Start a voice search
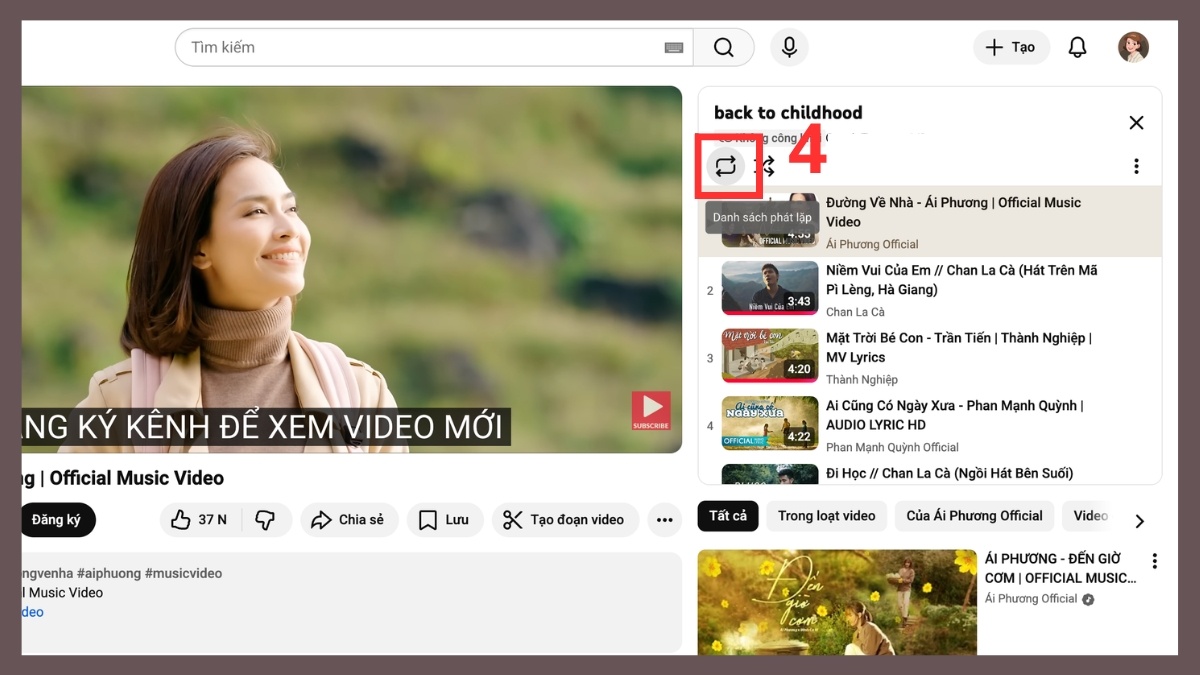This screenshot has height=675, width=1200. (x=789, y=47)
